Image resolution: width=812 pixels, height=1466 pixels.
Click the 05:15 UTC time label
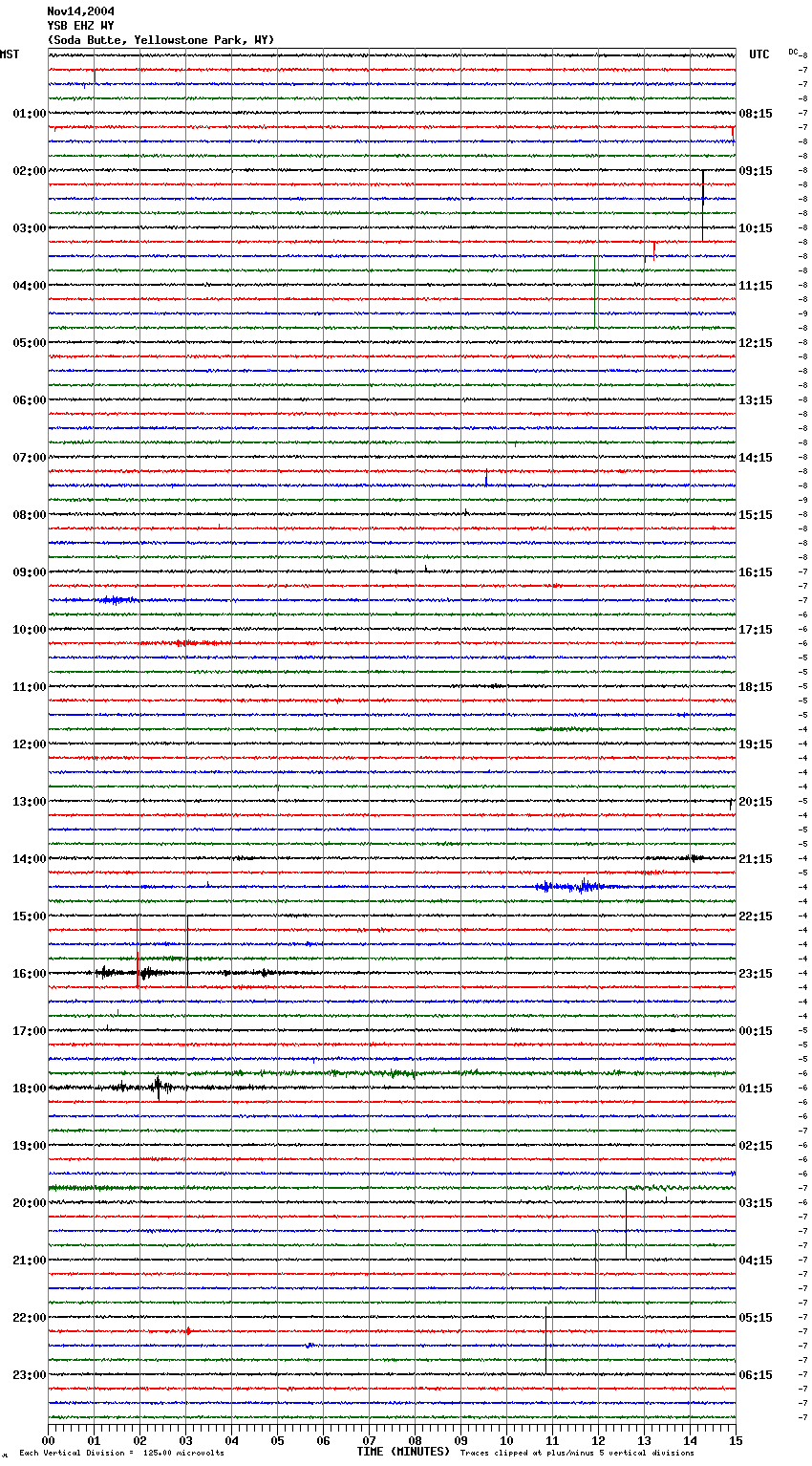[x=756, y=1318]
